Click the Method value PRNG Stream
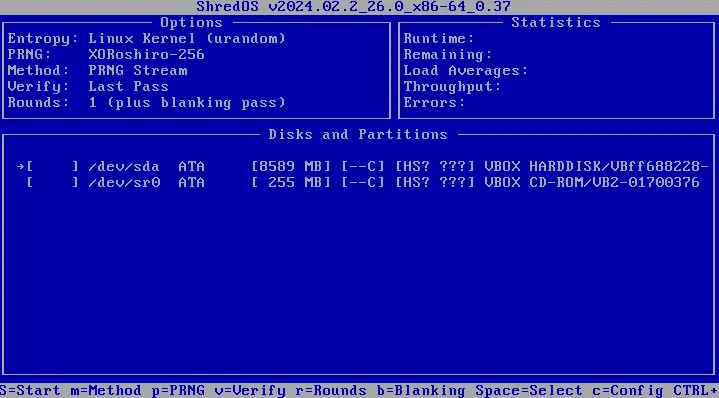Screen dimensions: 719x398 (138, 71)
